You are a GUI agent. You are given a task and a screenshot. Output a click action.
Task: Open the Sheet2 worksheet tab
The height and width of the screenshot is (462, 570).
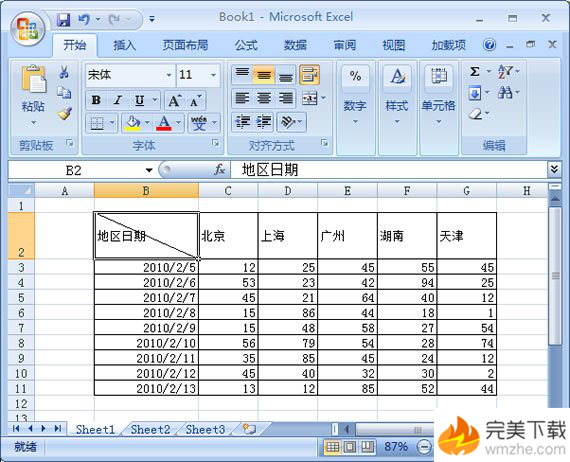(x=150, y=429)
